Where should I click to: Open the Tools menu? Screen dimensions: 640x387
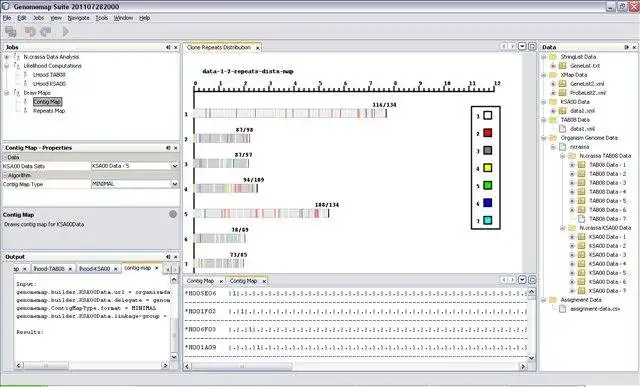click(x=102, y=18)
